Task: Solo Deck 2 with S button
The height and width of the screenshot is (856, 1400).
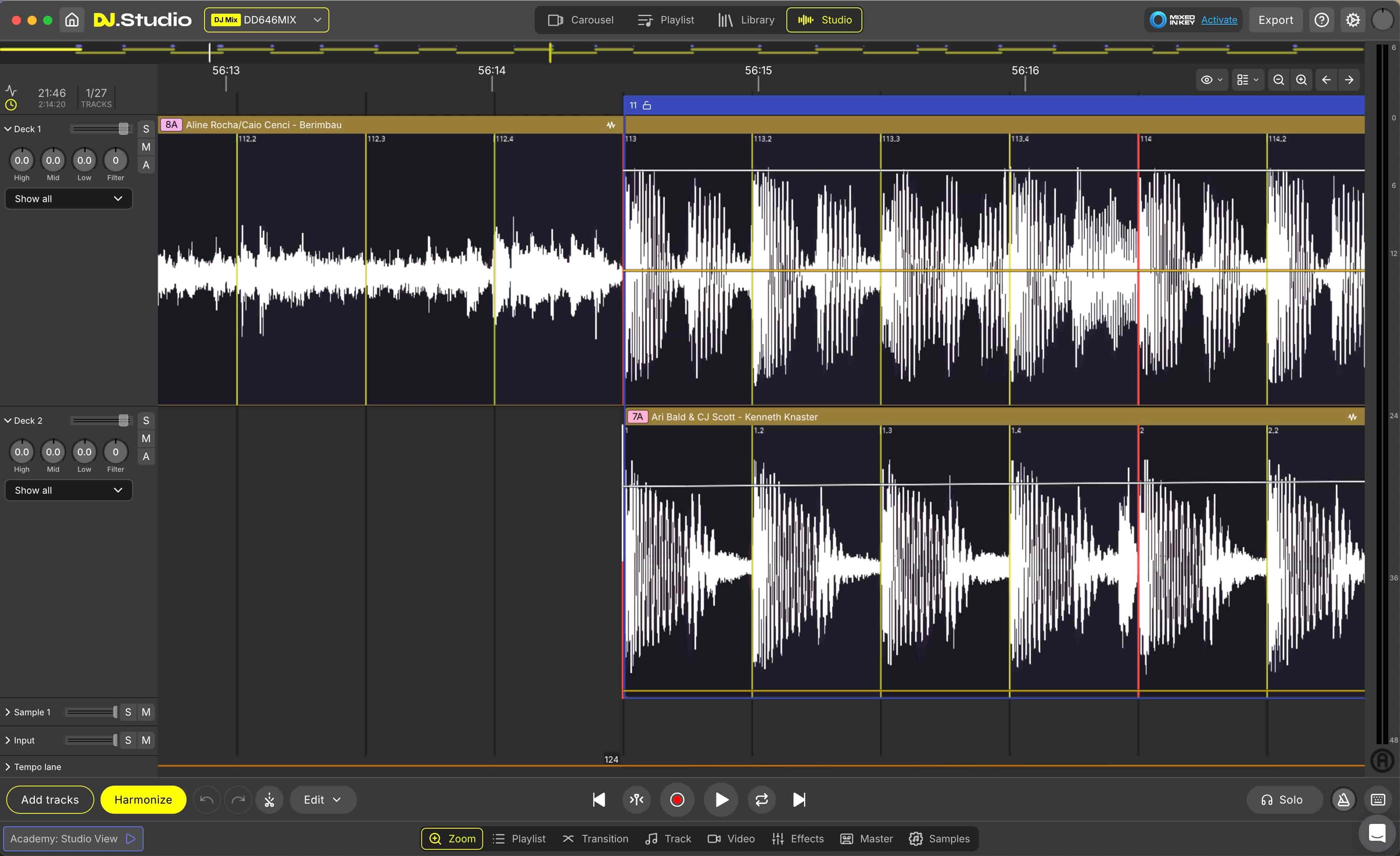Action: pyautogui.click(x=146, y=420)
